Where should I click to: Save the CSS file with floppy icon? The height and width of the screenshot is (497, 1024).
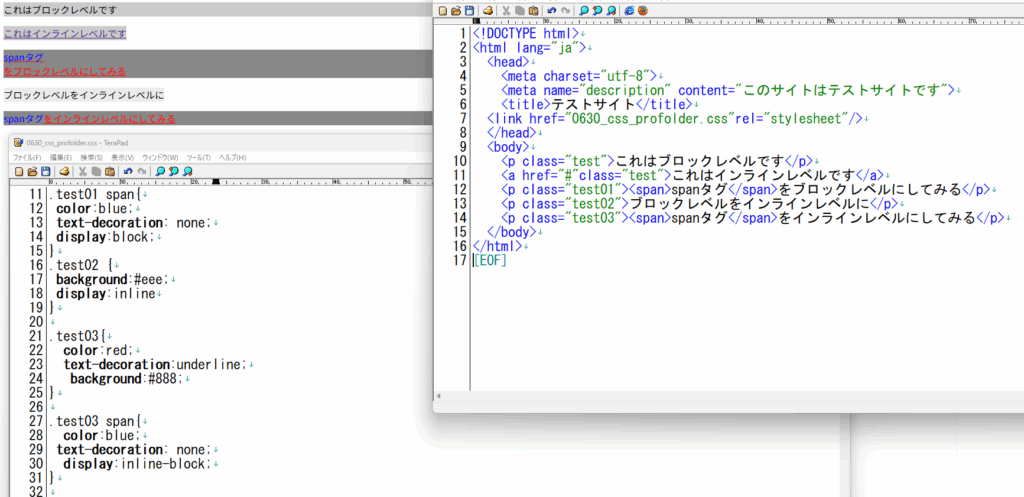[x=46, y=171]
